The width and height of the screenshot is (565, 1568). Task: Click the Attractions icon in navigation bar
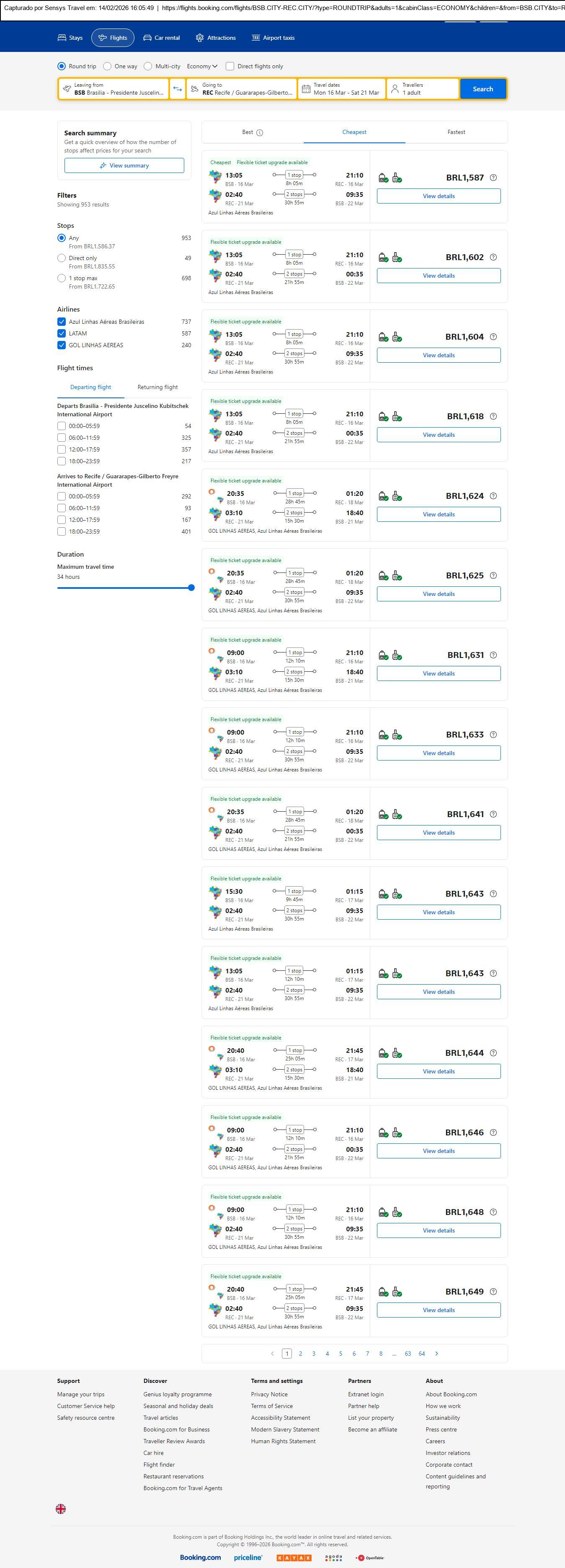[200, 38]
